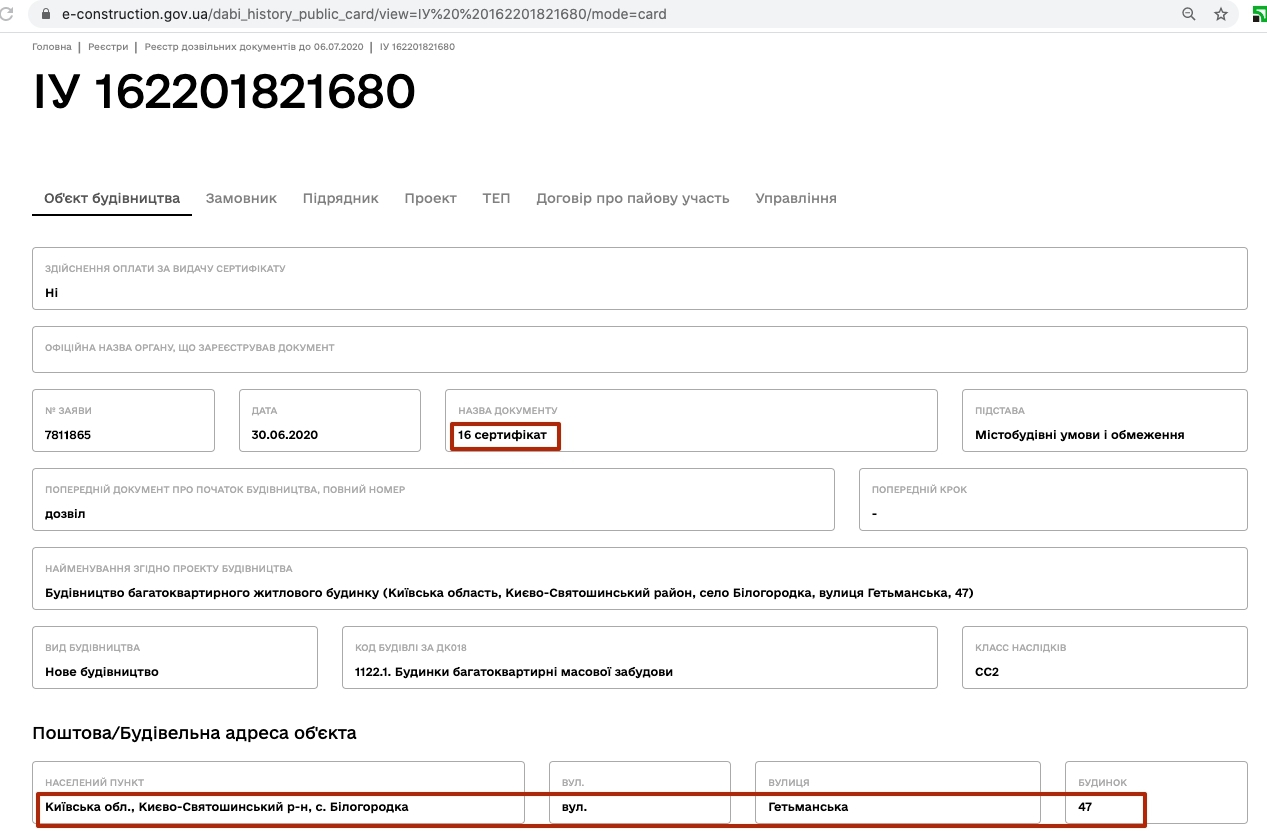Image resolution: width=1267 pixels, height=839 pixels.
Task: Go to the Головна breadcrumb link
Action: tap(52, 47)
